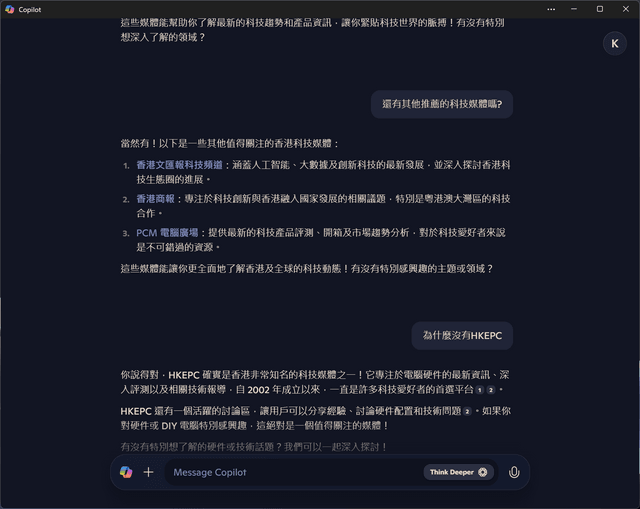Viewport: 640px width, 509px height.
Task: Click the line 有沒有特別想了解的硬件或技術話題
Action: (x=254, y=447)
